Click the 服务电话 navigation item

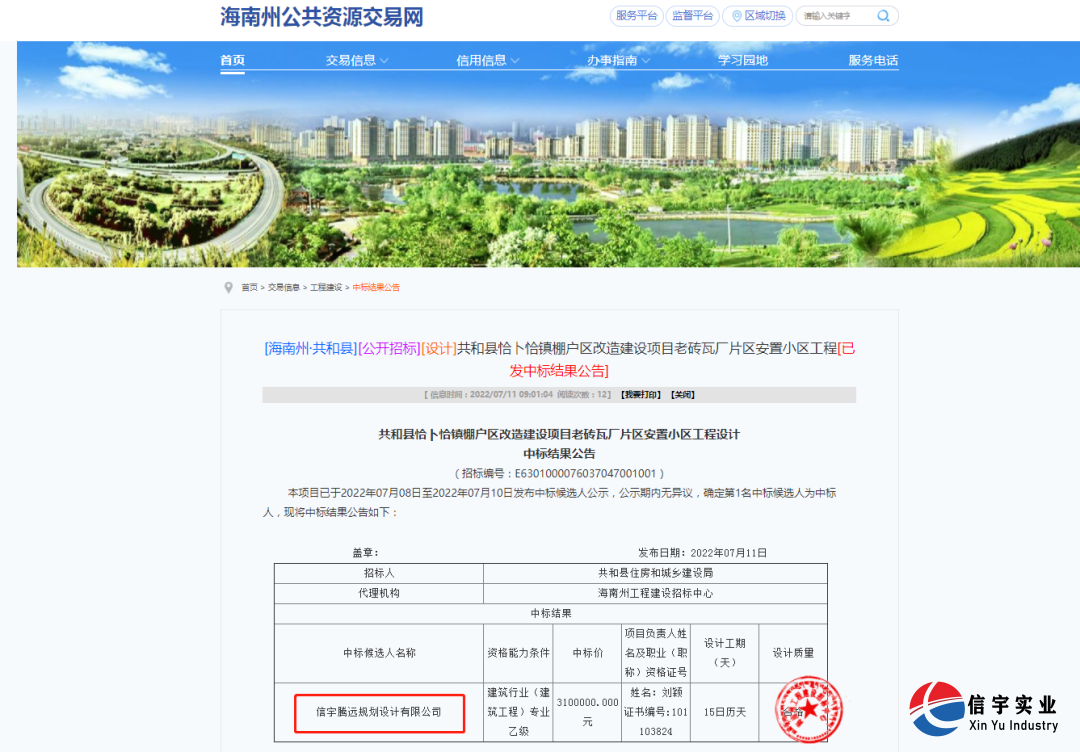(x=868, y=60)
